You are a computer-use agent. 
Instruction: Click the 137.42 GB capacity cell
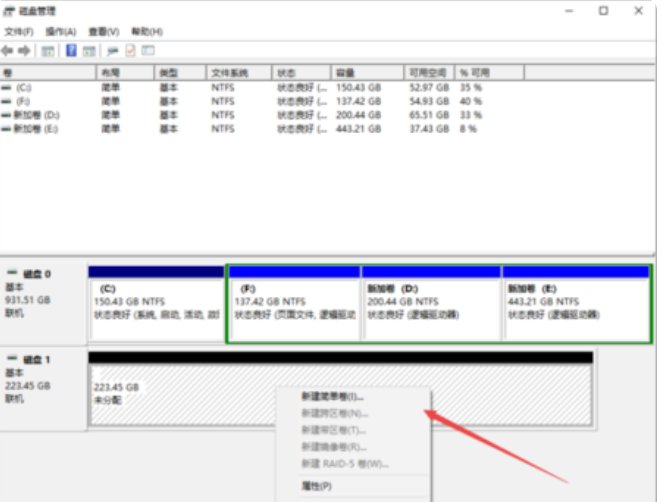(358, 101)
